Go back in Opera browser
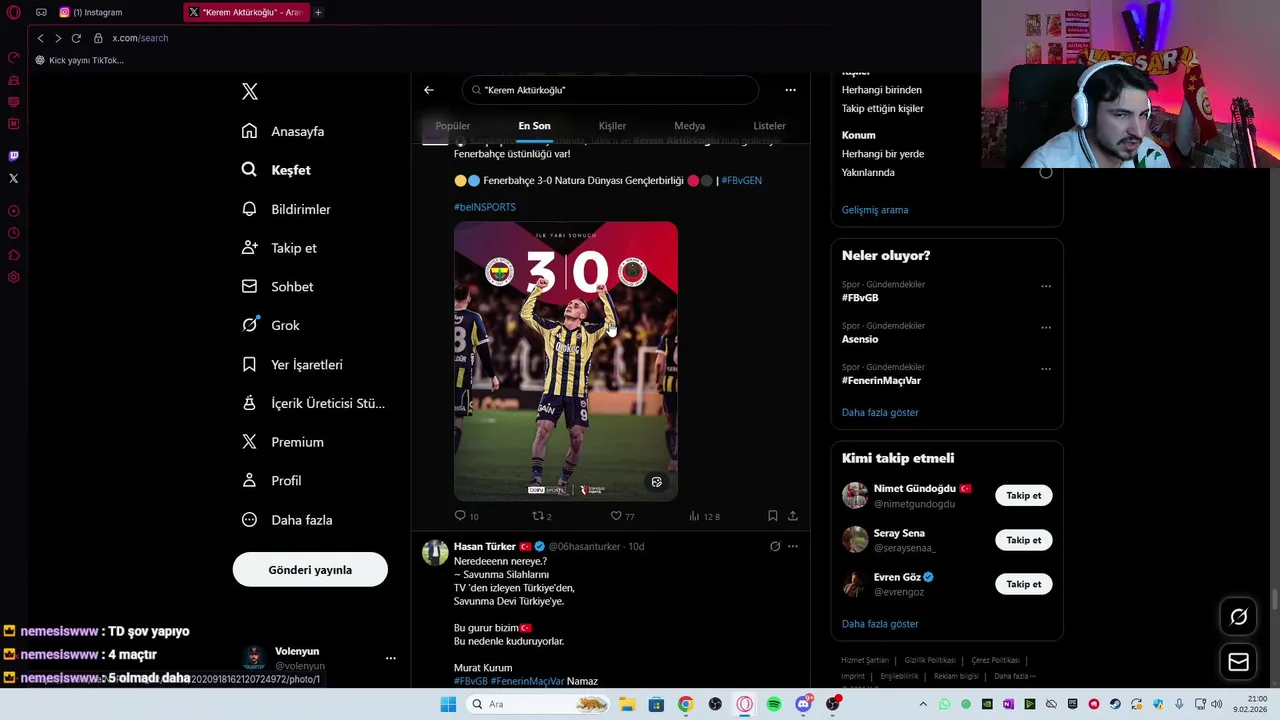Screen dimensions: 1280x720 (40, 38)
